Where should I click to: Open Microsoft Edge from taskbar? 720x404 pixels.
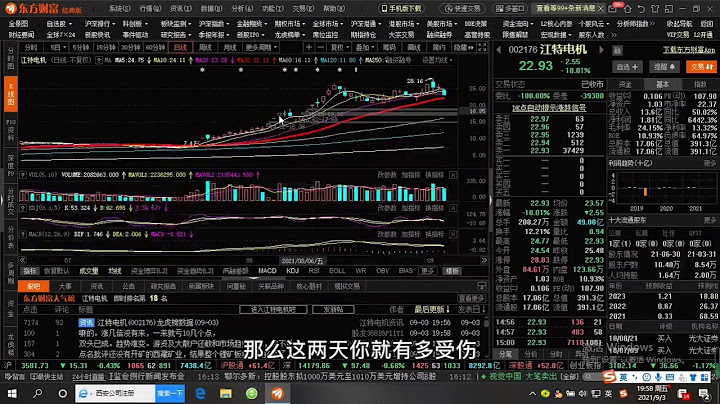[x=201, y=393]
